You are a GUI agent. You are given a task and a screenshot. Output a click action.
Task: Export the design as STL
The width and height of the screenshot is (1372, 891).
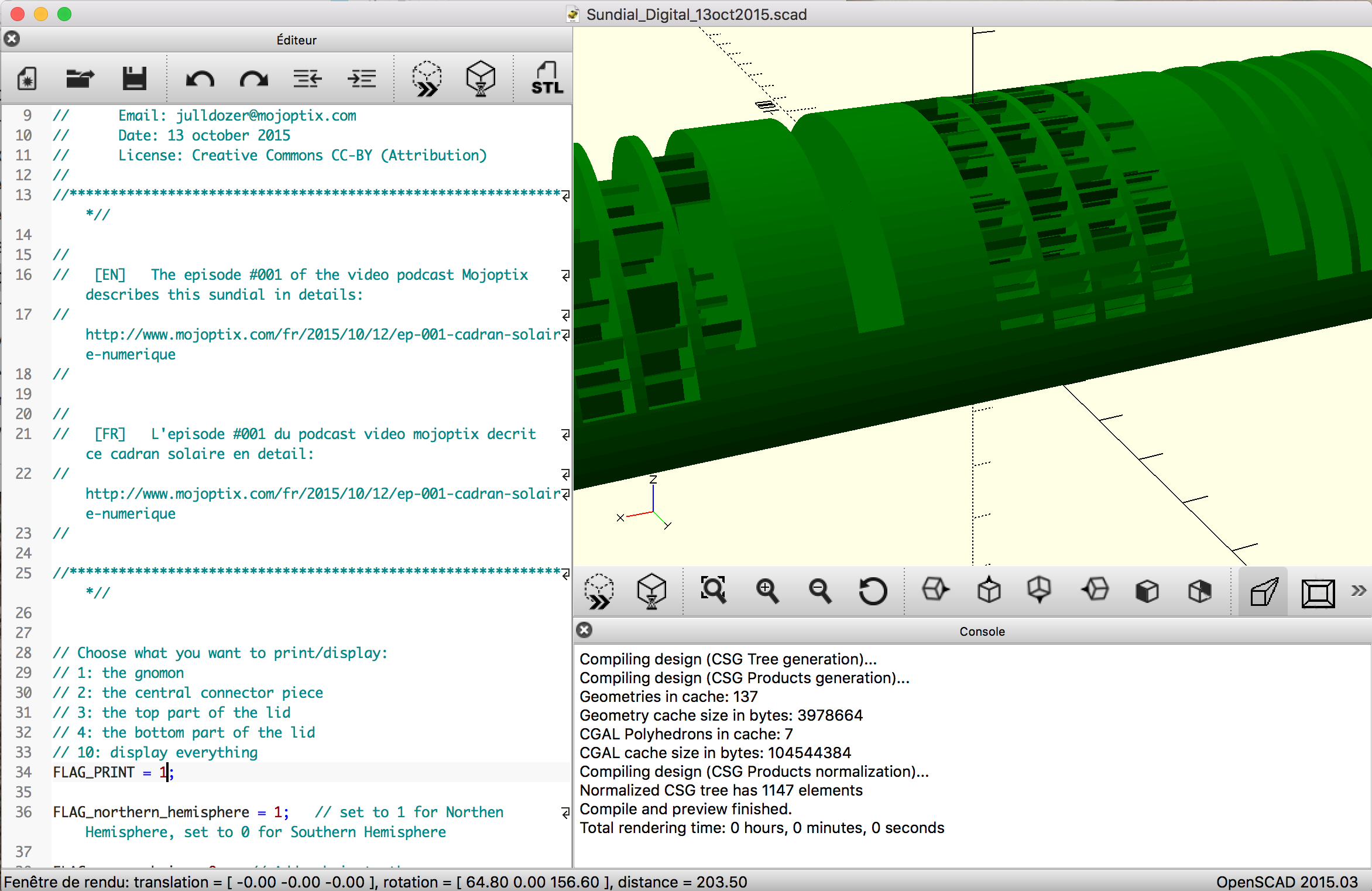pyautogui.click(x=547, y=78)
